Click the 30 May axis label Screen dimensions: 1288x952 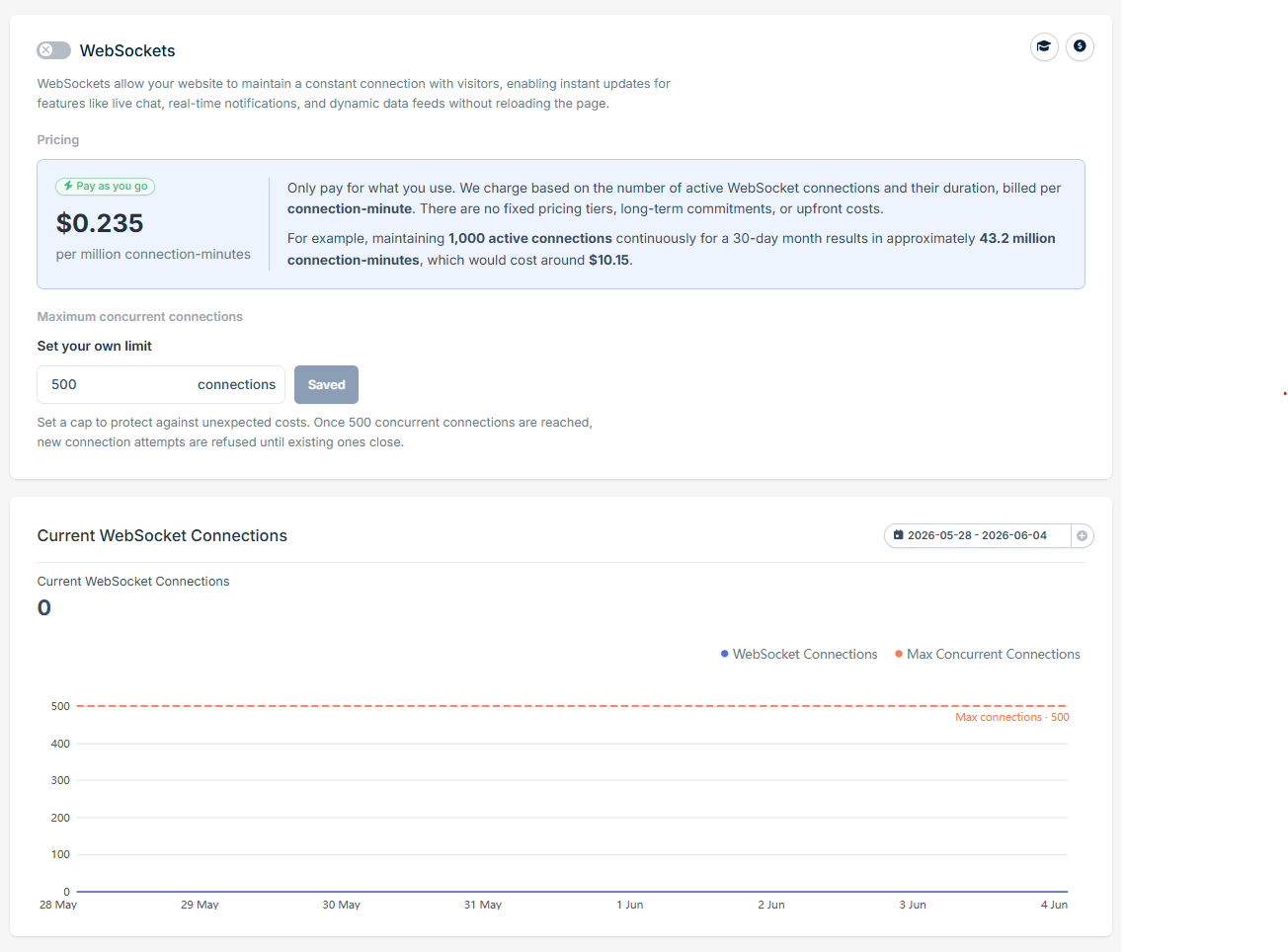click(x=342, y=905)
